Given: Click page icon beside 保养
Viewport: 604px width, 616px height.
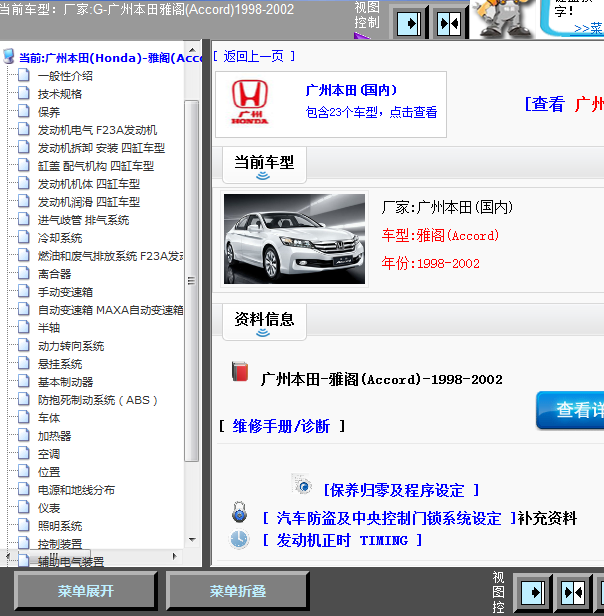Looking at the screenshot, I should (24, 111).
